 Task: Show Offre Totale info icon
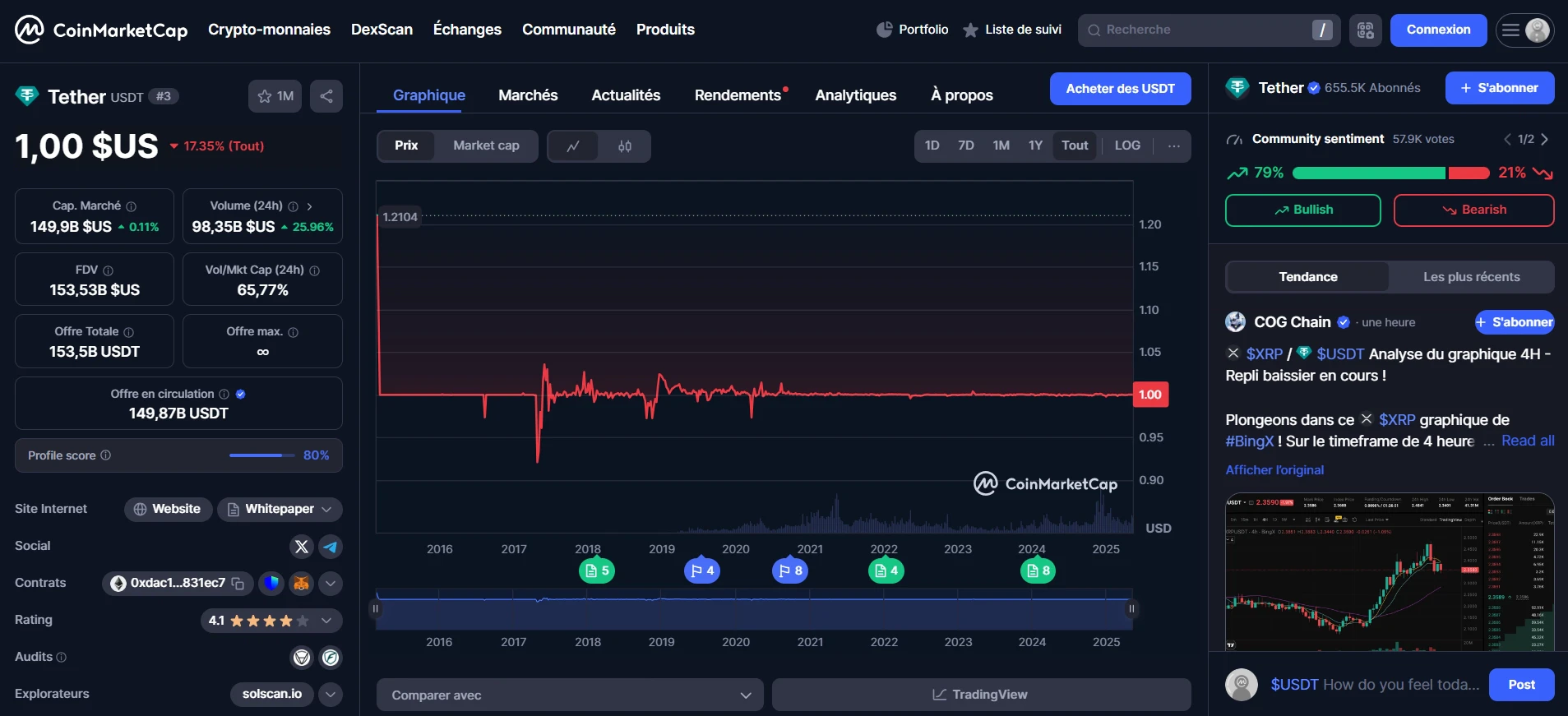point(128,332)
